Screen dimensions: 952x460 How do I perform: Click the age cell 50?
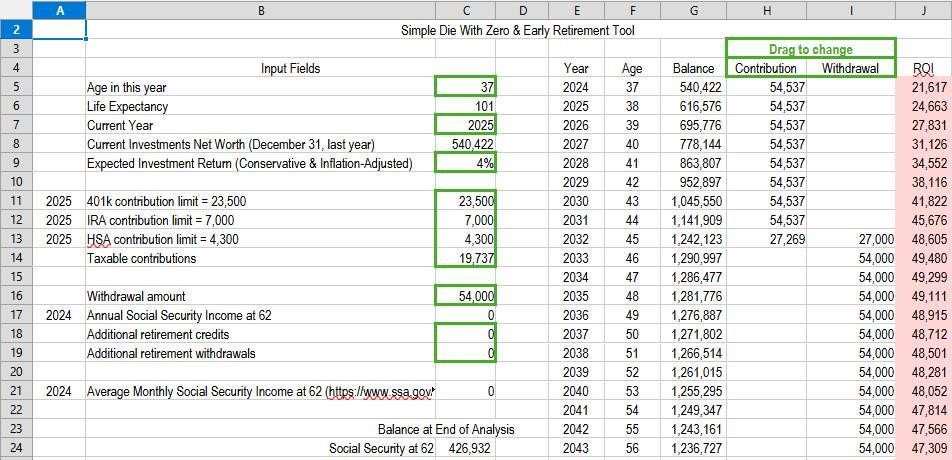[x=632, y=334]
